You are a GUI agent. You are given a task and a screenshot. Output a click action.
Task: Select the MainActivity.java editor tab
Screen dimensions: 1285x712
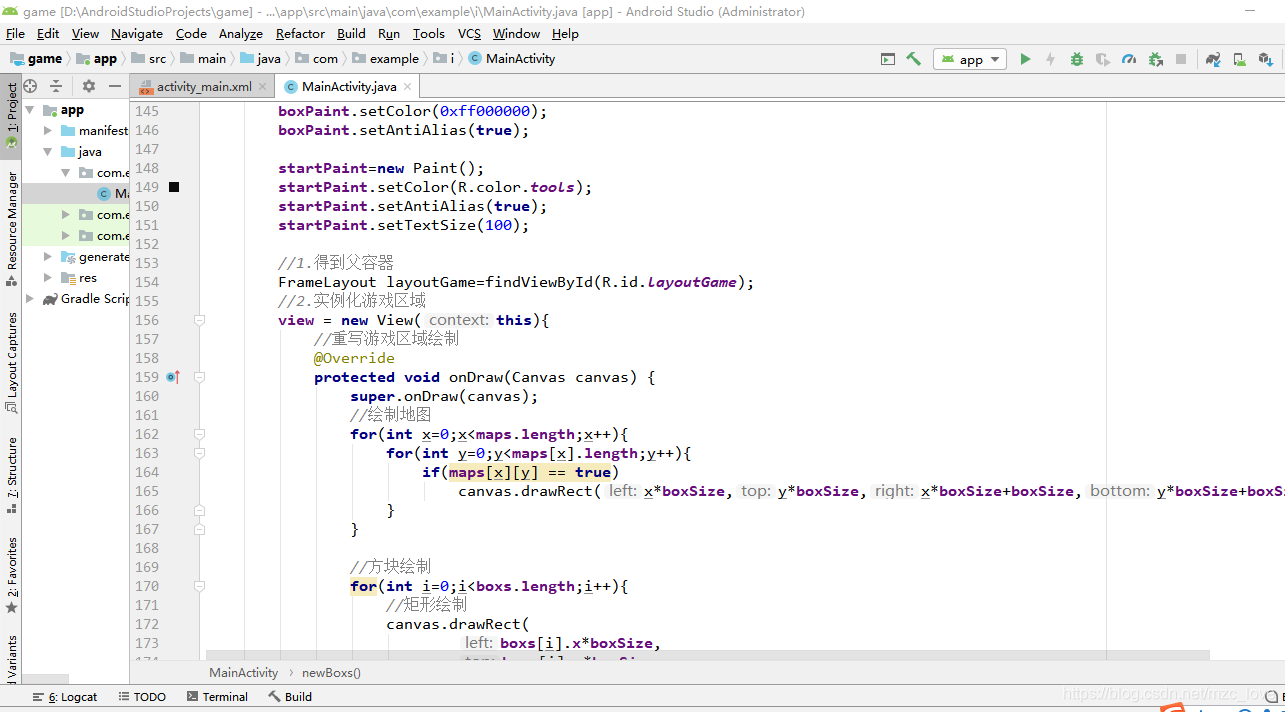pyautogui.click(x=348, y=87)
